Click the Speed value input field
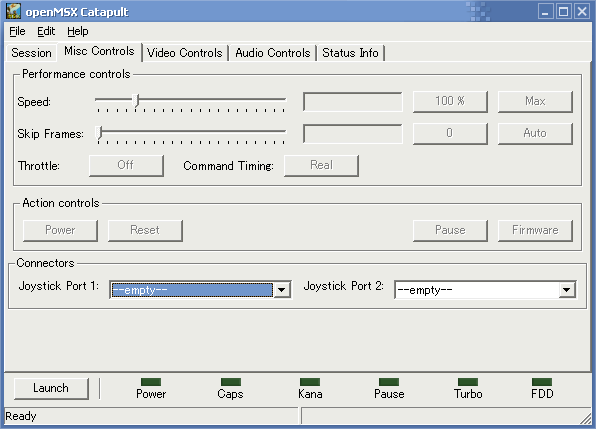Image resolution: width=596 pixels, height=429 pixels. [353, 102]
